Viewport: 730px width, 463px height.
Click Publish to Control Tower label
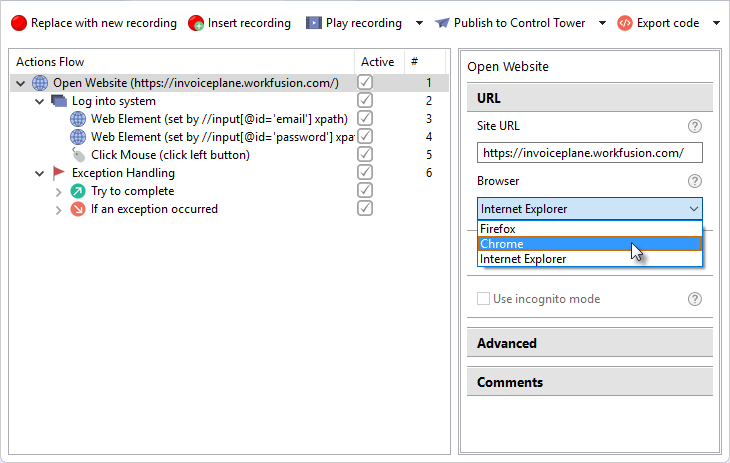click(520, 23)
